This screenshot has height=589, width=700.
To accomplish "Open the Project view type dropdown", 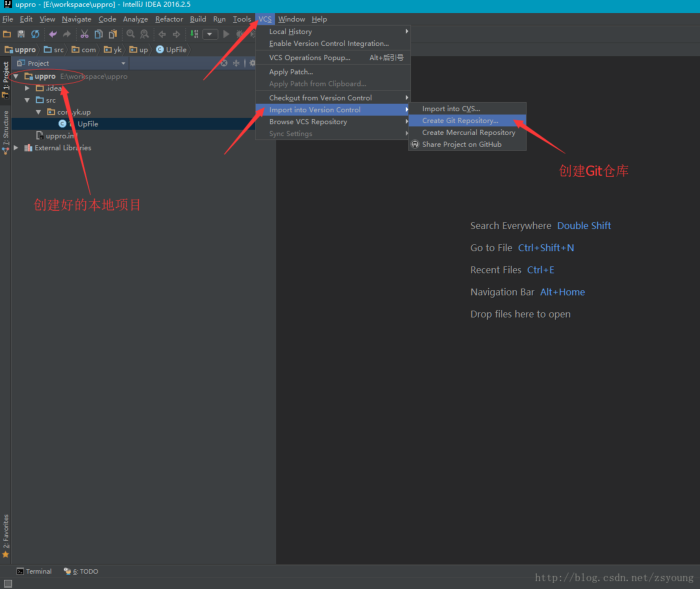I will tap(123, 63).
